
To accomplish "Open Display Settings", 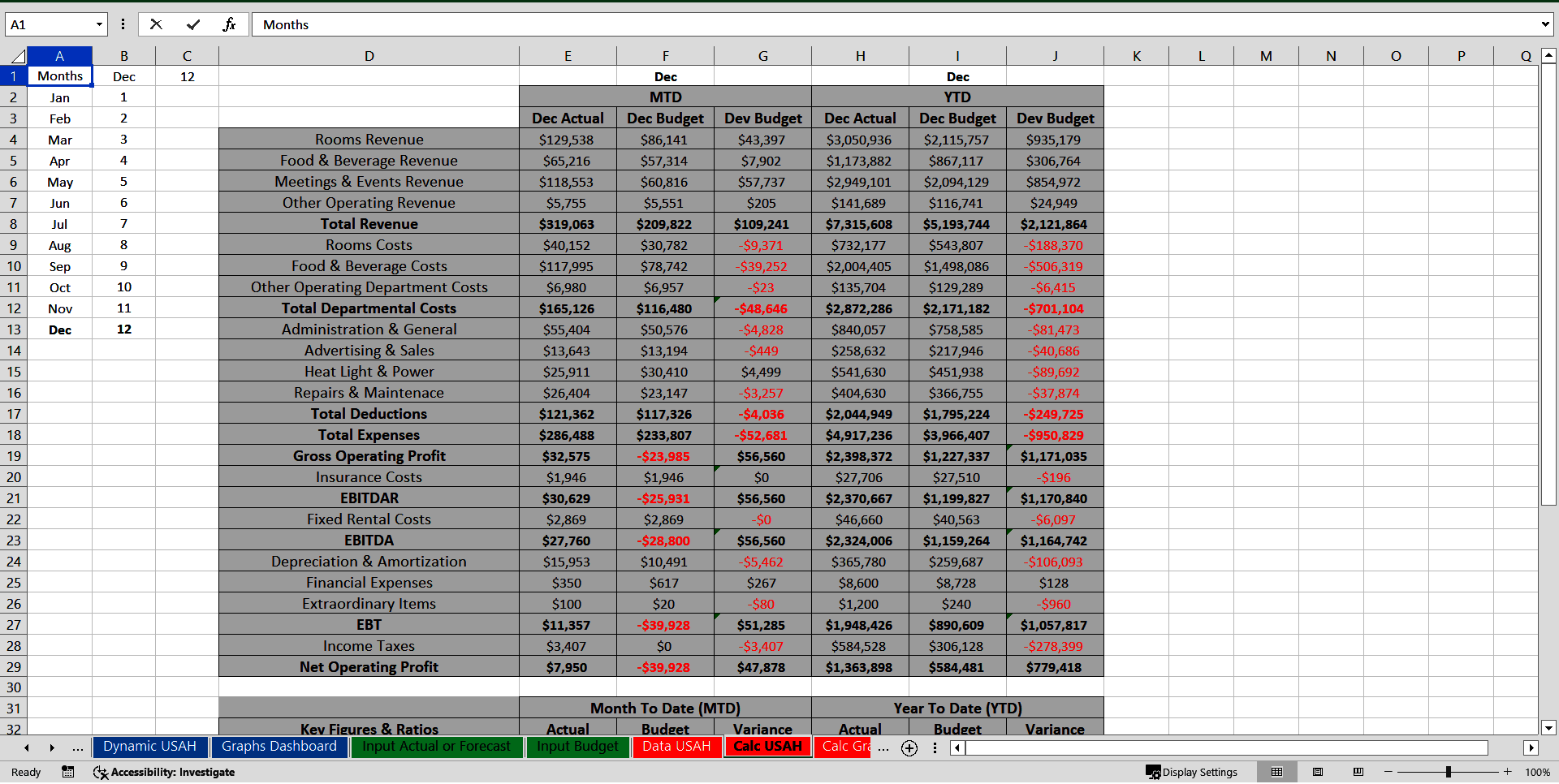I will [x=1191, y=772].
